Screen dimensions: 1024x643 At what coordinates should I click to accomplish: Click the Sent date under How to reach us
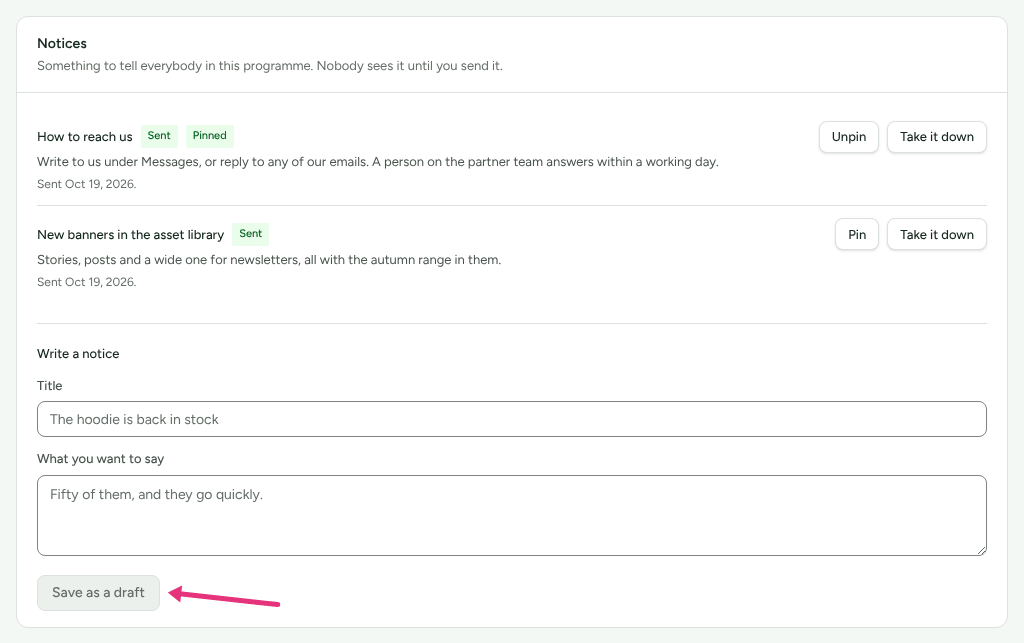87,184
